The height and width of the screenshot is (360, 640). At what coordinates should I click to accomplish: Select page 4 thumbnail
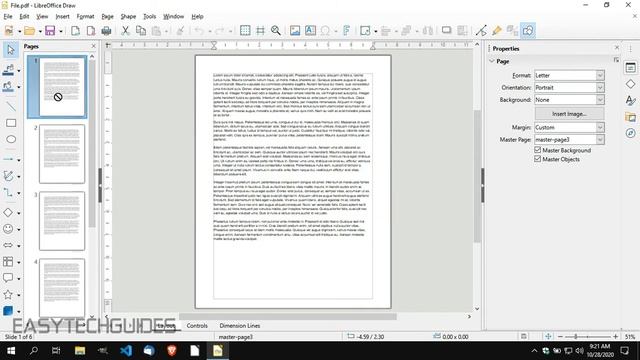62,287
